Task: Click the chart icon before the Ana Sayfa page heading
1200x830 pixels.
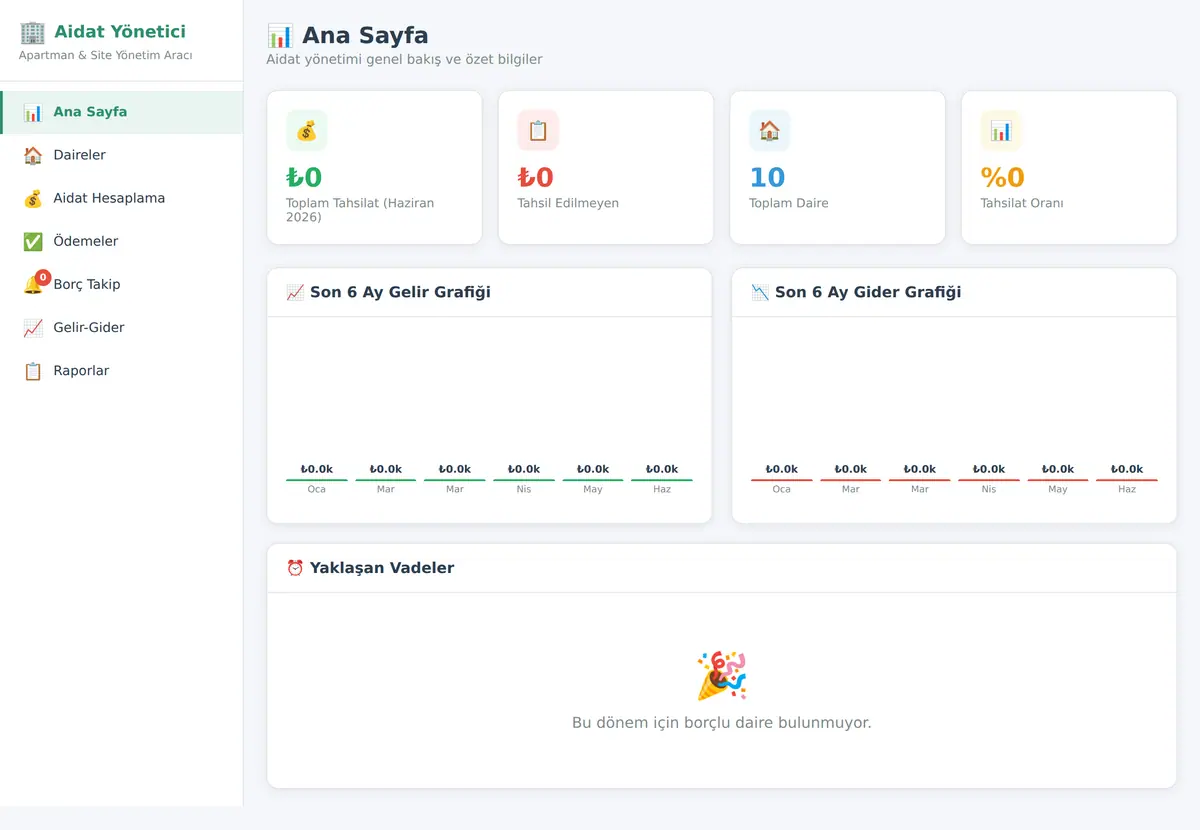Action: tap(280, 36)
